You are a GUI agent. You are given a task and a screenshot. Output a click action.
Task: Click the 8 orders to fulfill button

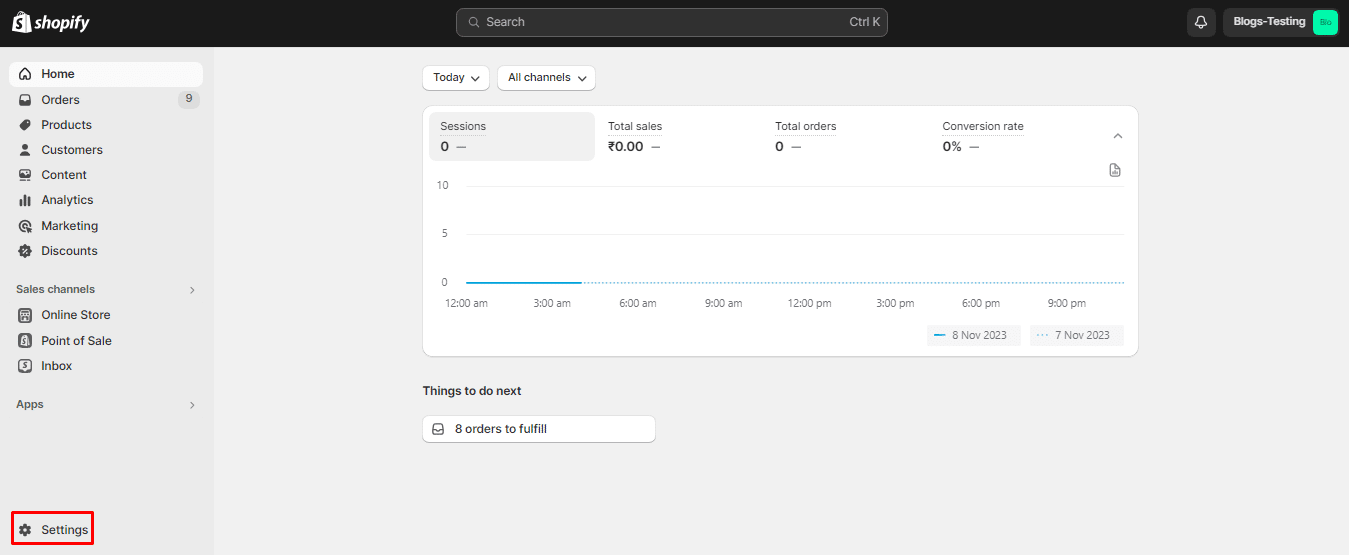tap(538, 429)
